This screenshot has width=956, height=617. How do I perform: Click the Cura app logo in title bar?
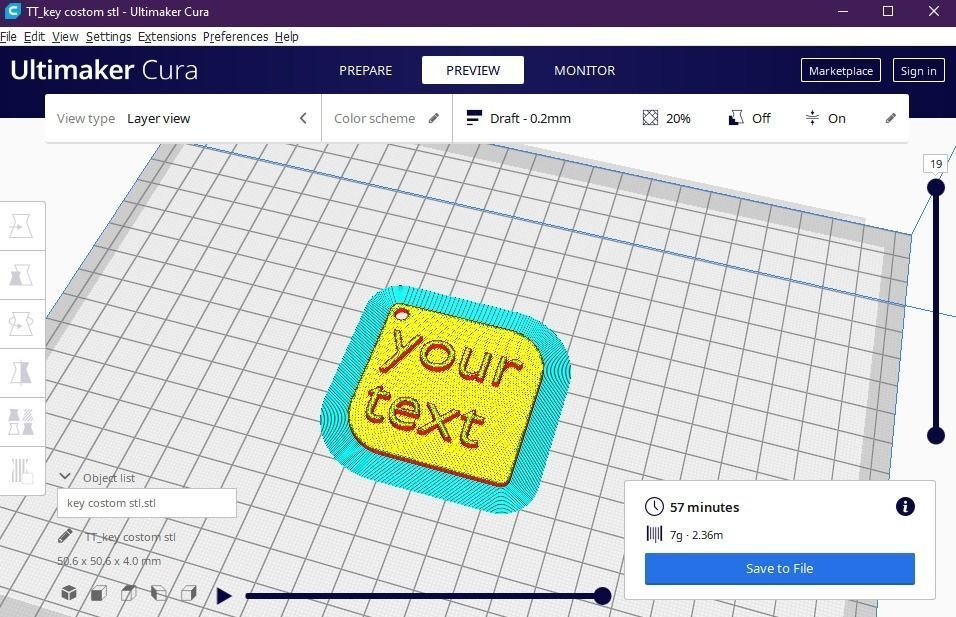12,11
